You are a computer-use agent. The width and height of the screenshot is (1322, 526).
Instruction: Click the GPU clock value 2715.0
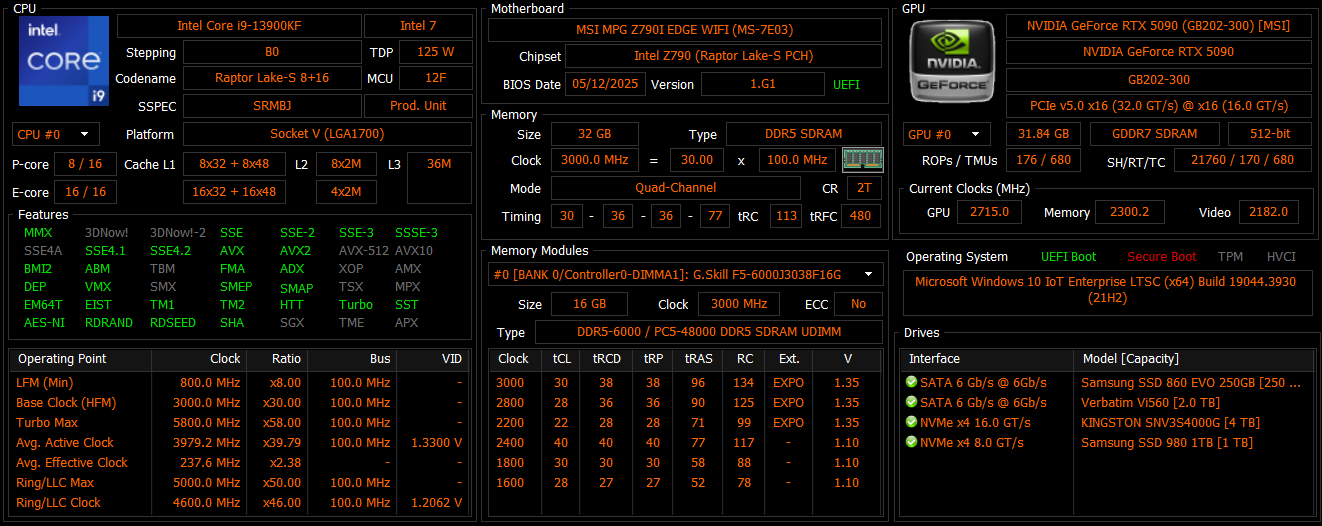(988, 212)
